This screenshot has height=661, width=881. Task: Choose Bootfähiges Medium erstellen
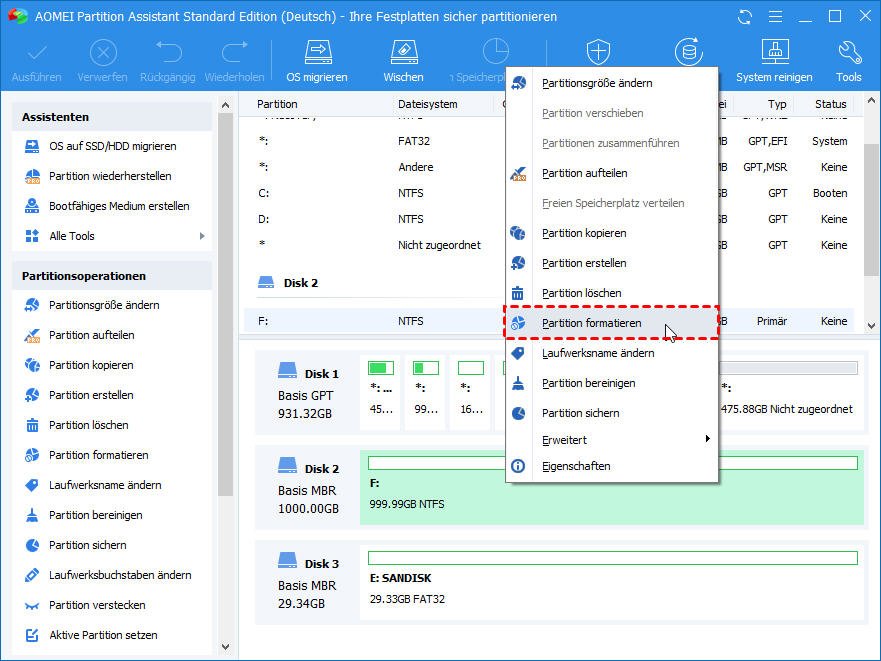click(x=119, y=206)
